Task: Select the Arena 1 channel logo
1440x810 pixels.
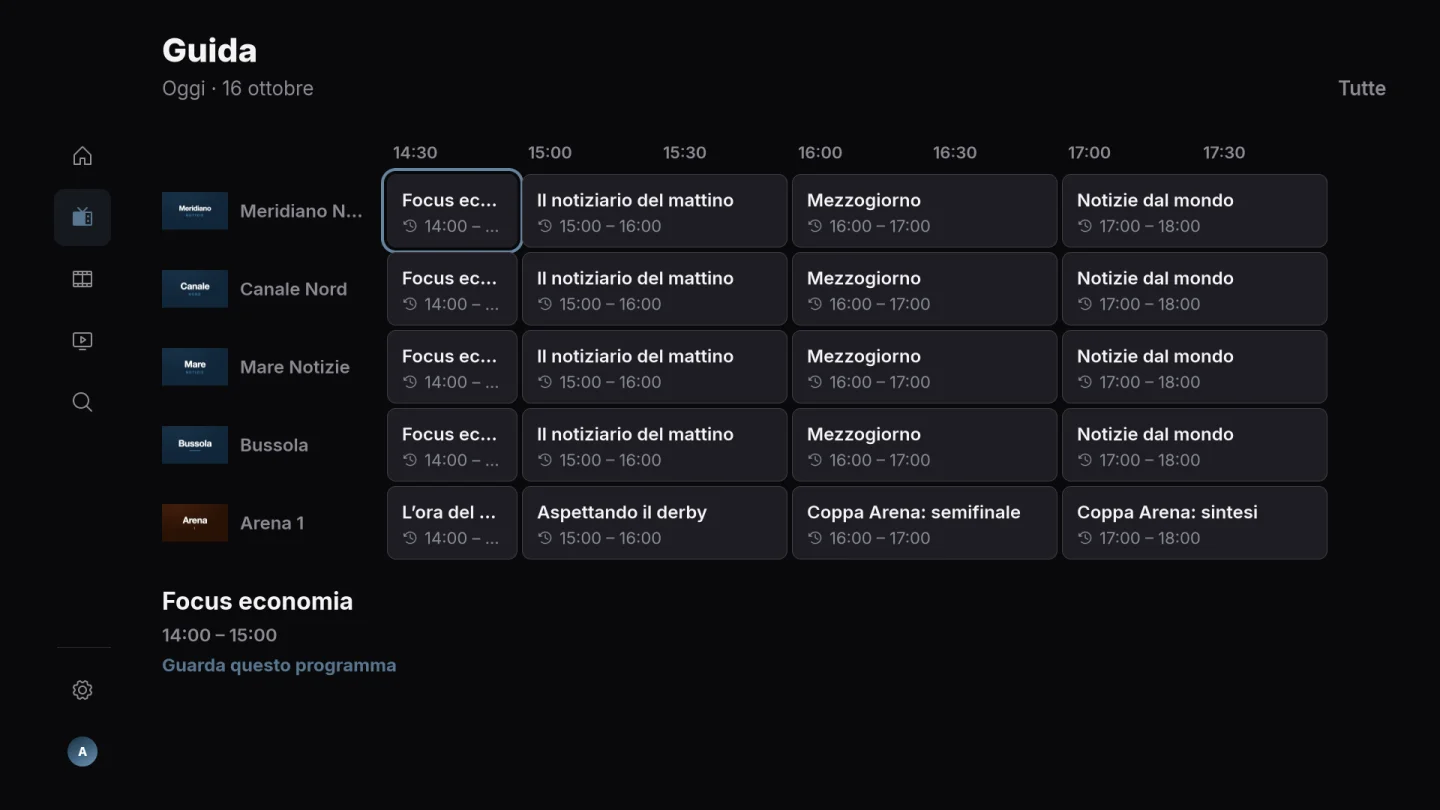Action: [195, 523]
